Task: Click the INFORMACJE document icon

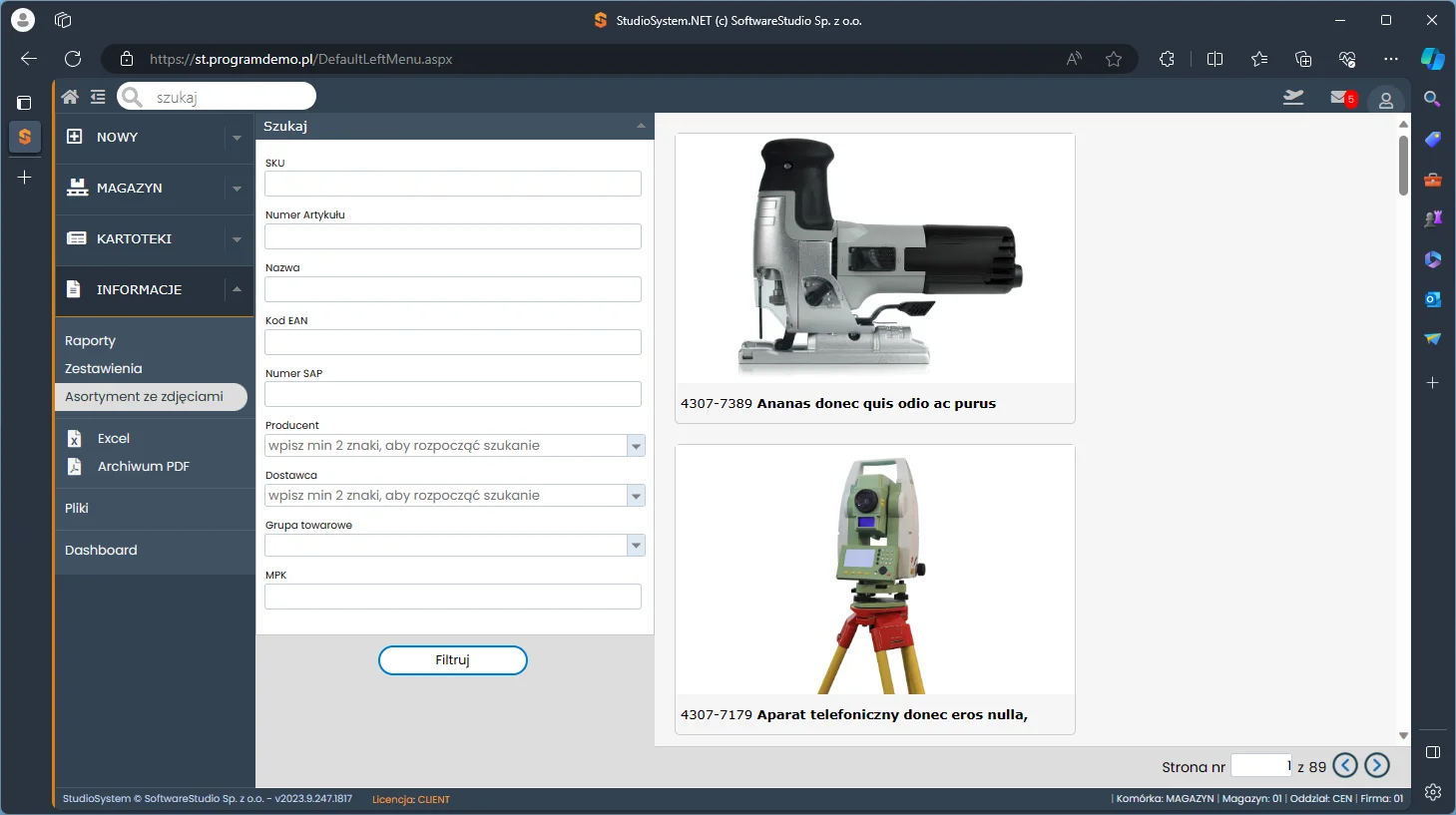Action: [x=74, y=289]
